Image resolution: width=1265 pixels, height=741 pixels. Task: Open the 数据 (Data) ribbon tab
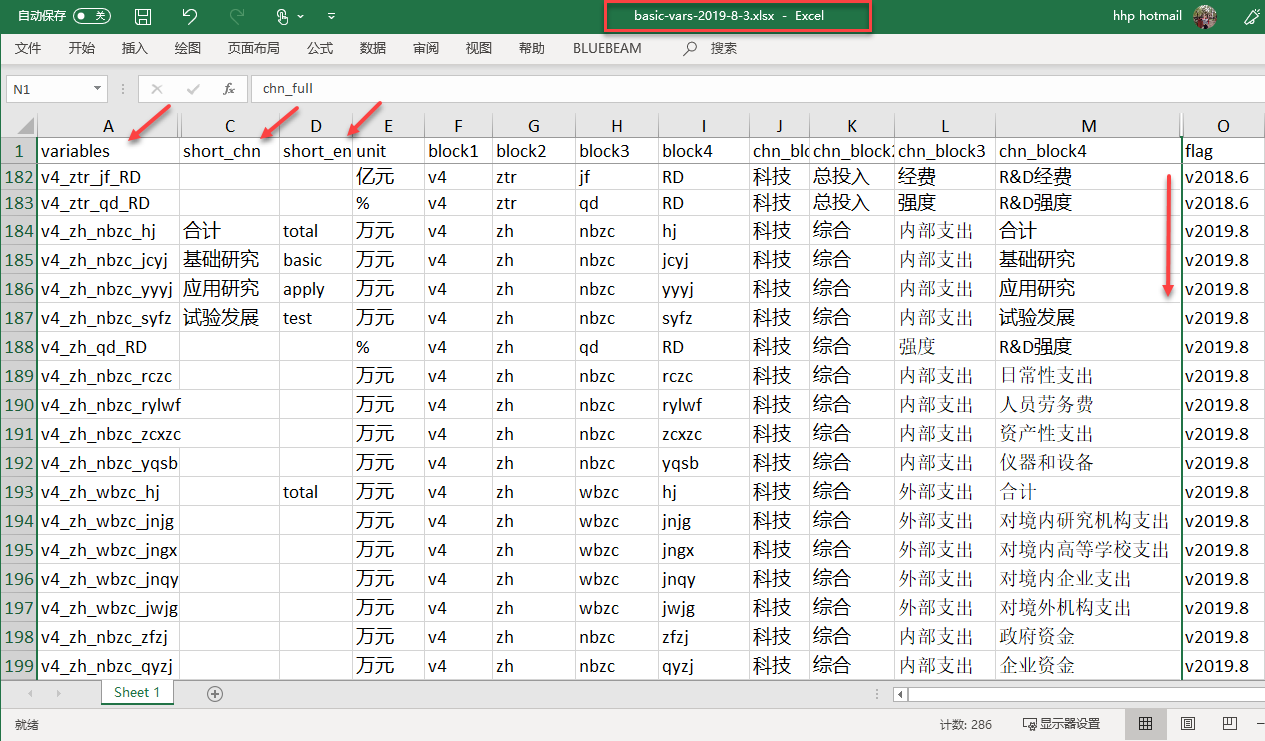click(x=373, y=48)
